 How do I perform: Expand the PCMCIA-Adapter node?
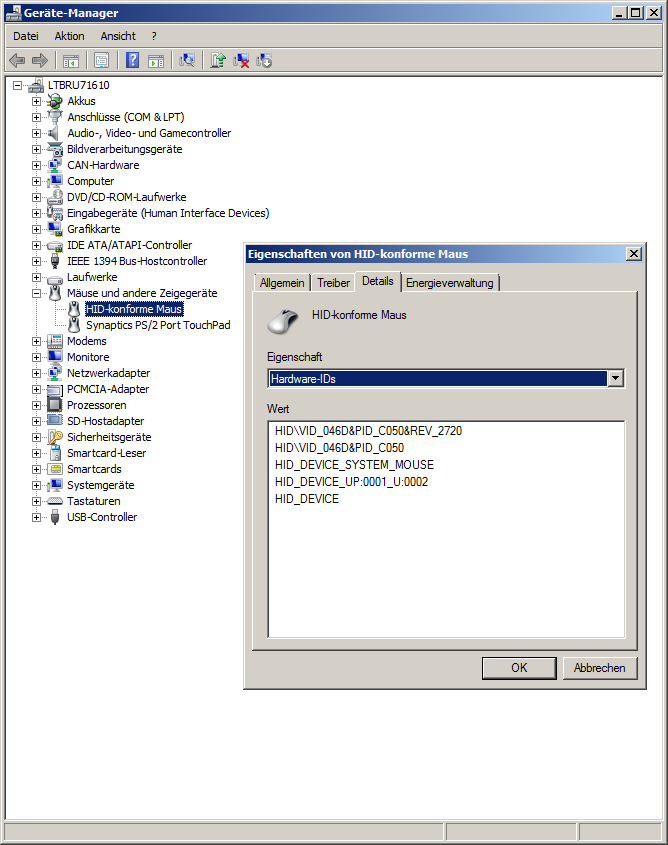click(36, 389)
